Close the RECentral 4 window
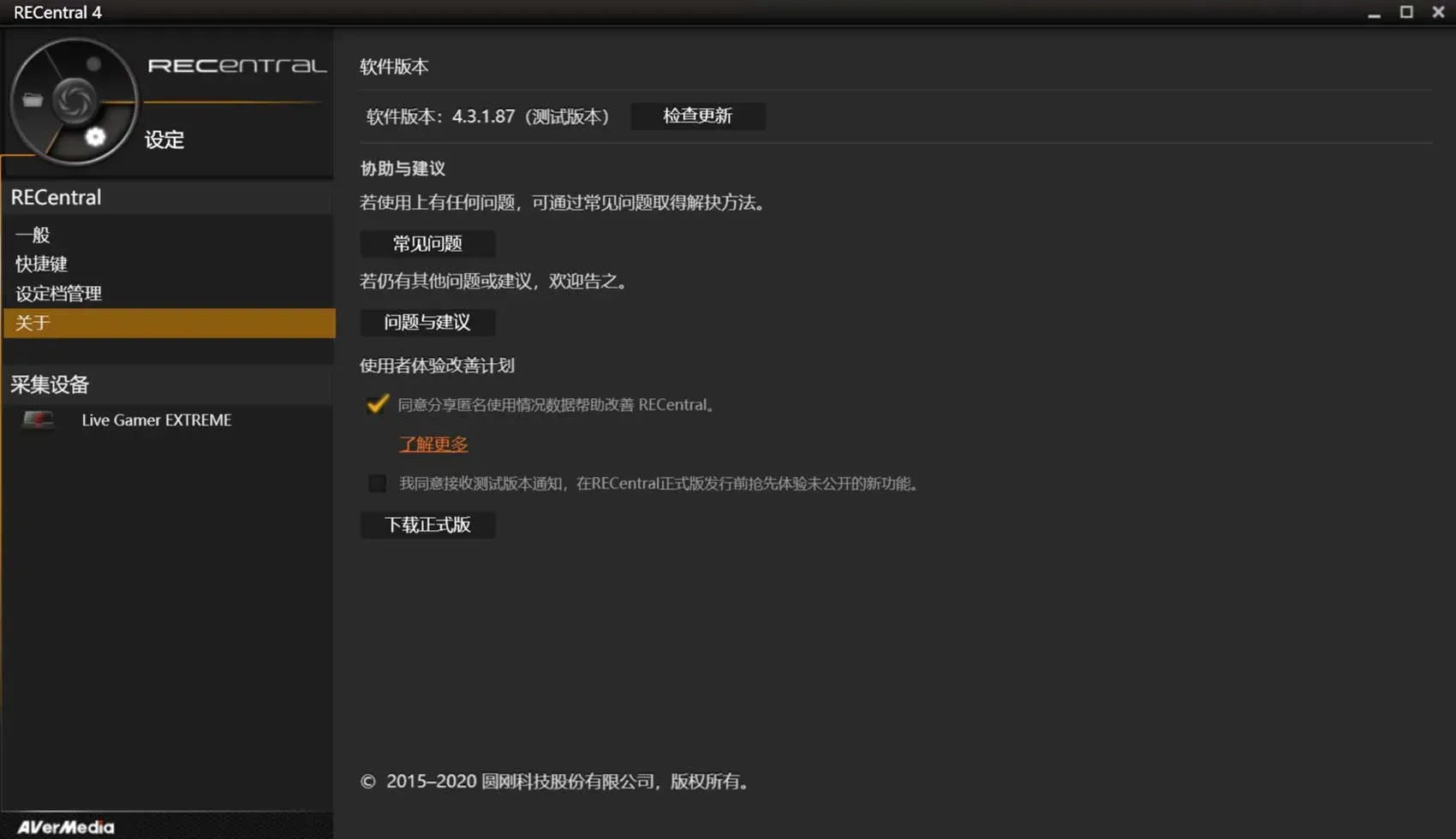The height and width of the screenshot is (839, 1456). (x=1438, y=12)
